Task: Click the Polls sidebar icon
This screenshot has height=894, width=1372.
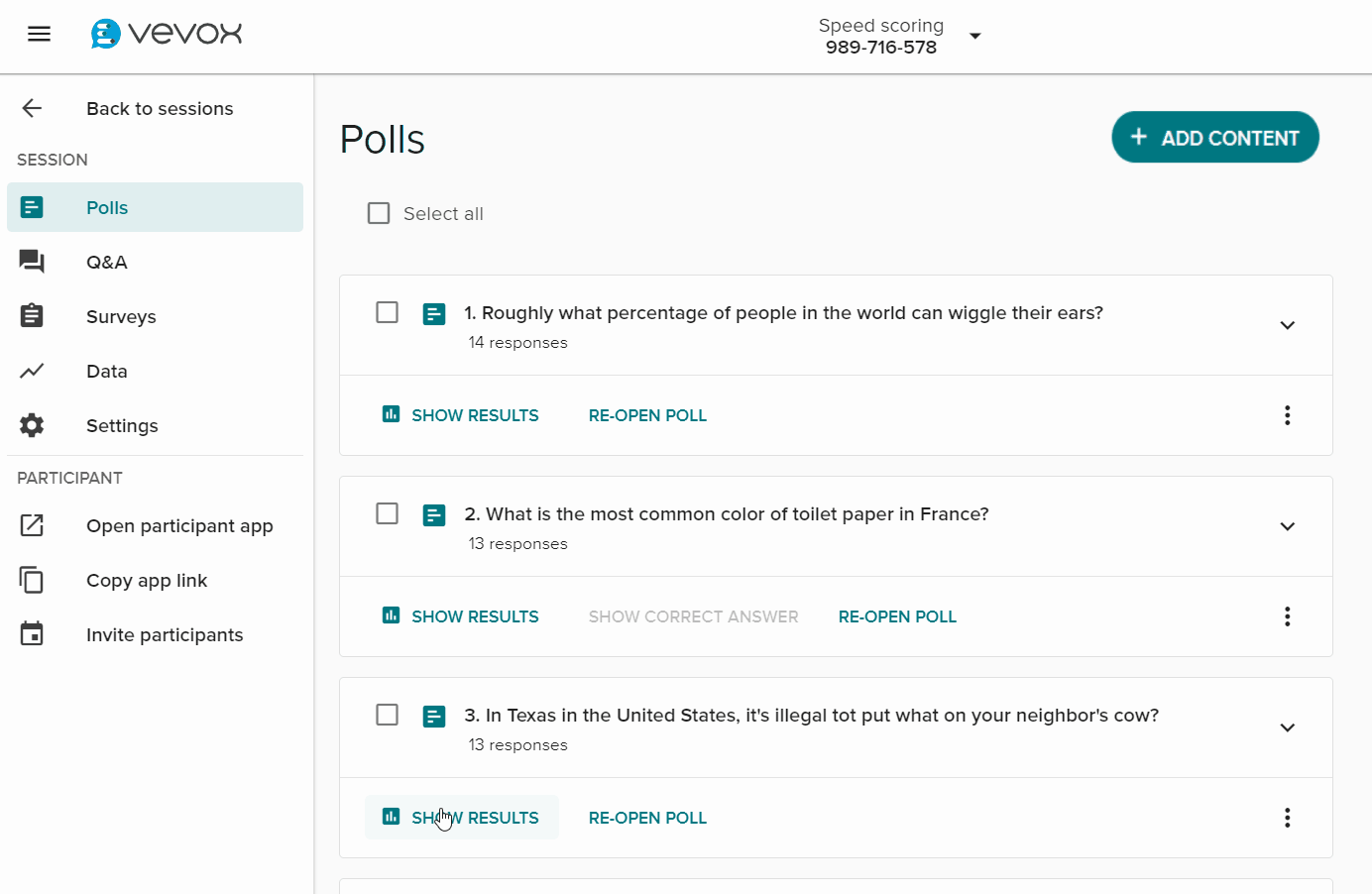Action: pos(32,207)
